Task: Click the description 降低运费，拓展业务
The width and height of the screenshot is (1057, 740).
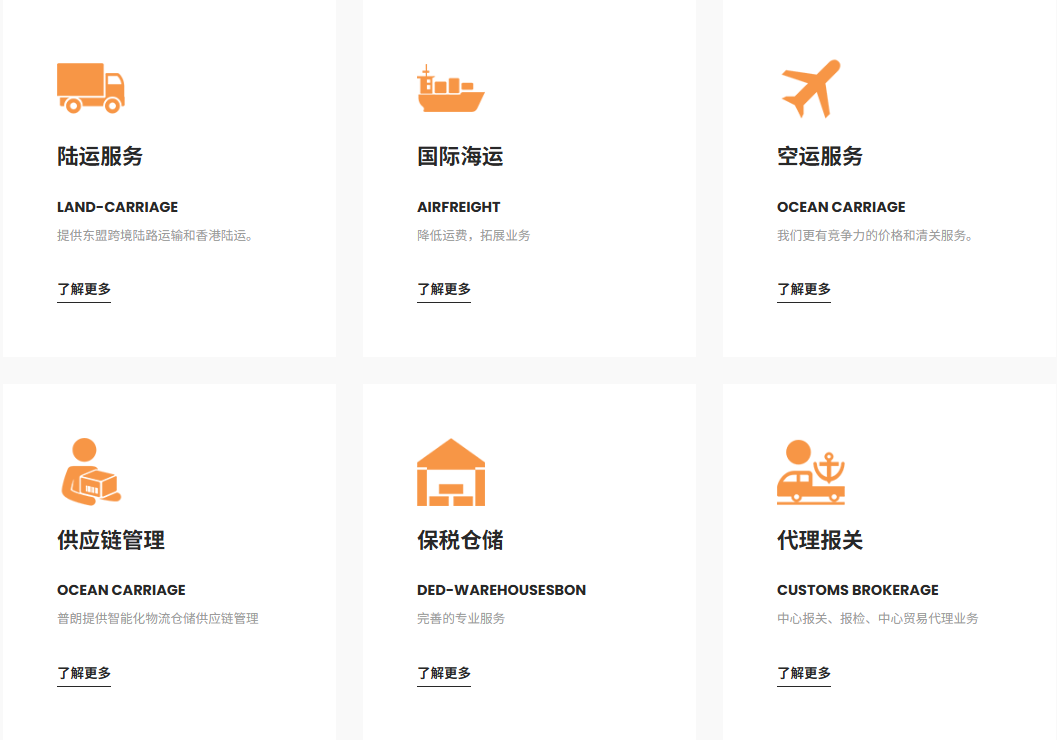Action: 473,236
